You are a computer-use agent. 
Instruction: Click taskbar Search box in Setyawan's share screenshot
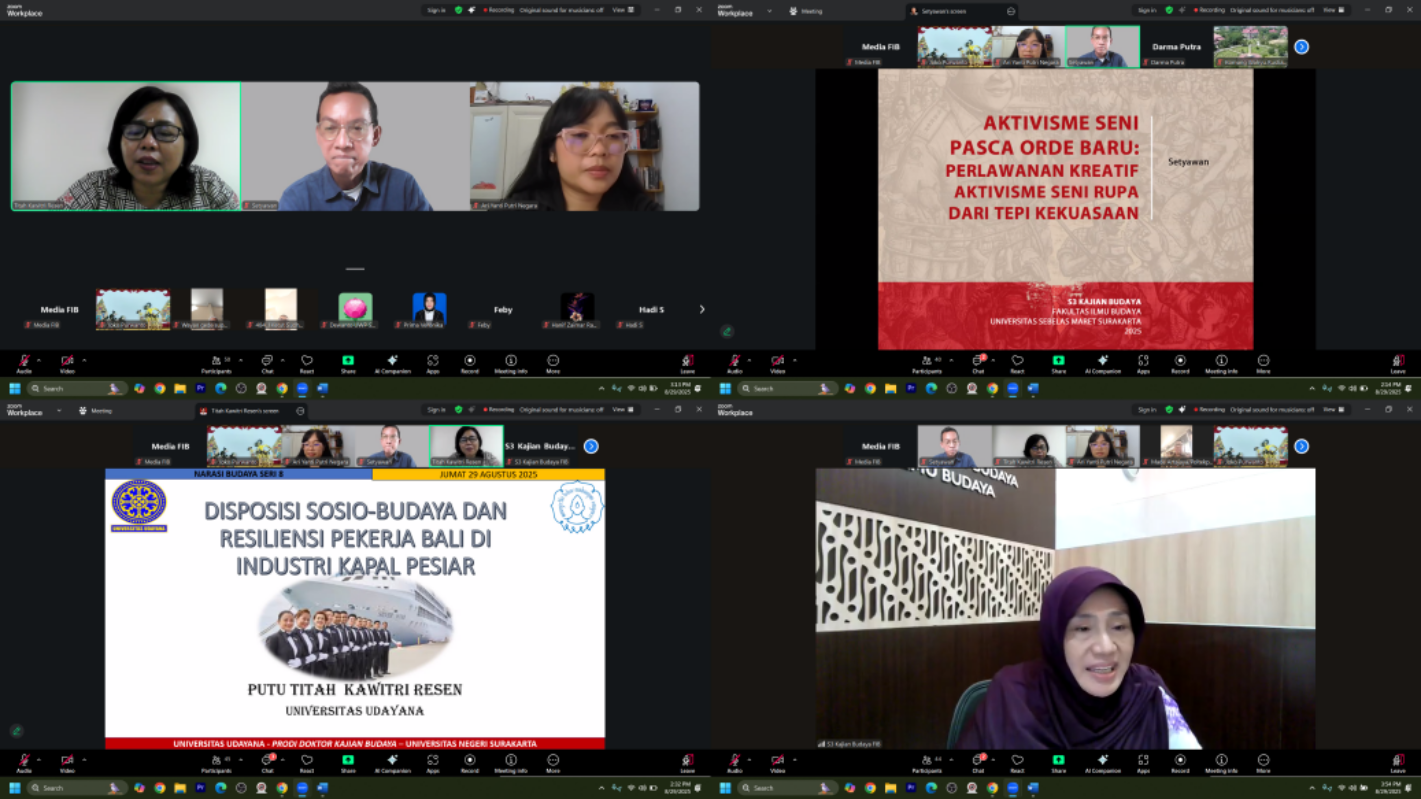click(x=788, y=389)
